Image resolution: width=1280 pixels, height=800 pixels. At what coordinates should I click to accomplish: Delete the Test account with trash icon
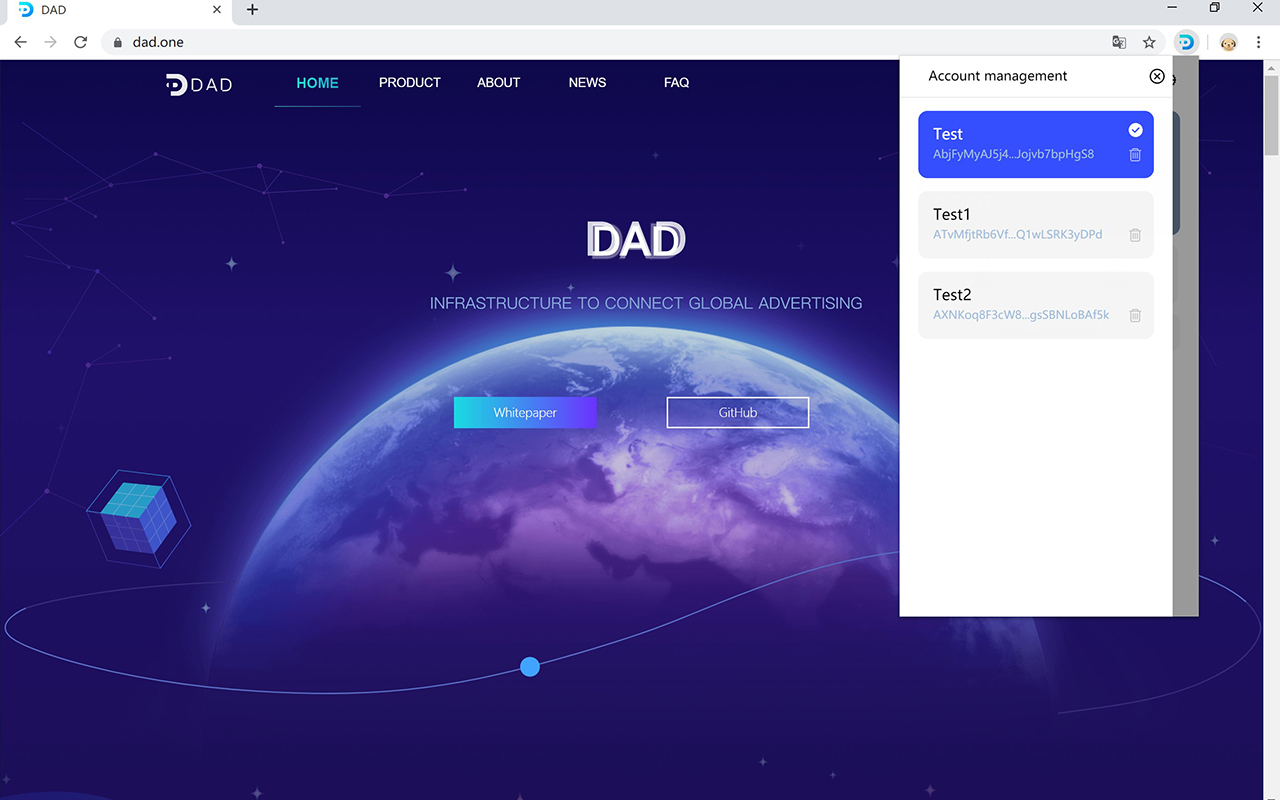[x=1135, y=155]
